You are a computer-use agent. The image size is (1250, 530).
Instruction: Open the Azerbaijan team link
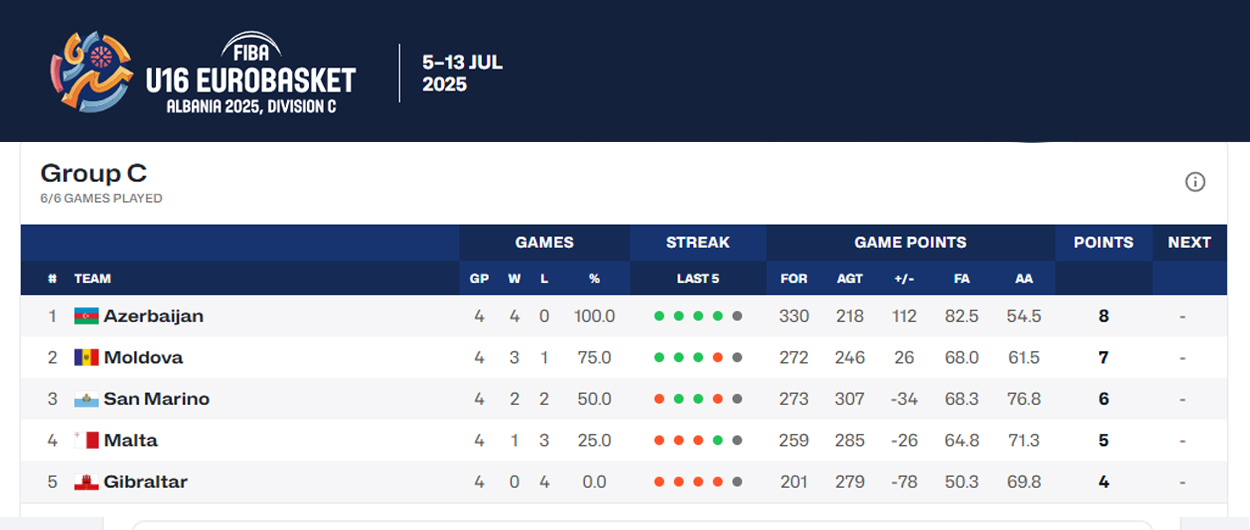[153, 316]
